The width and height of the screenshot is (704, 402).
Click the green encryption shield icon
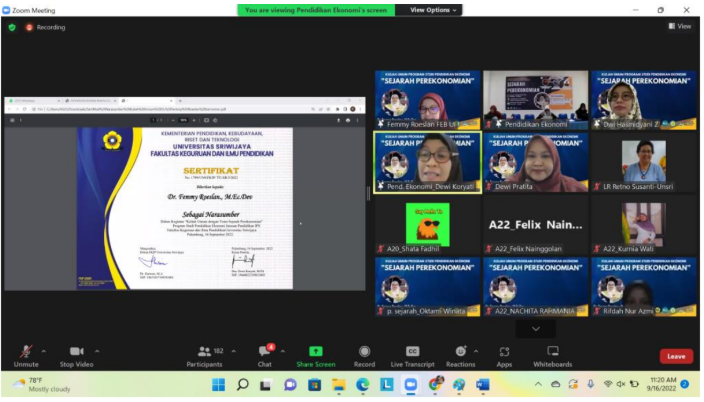[x=12, y=27]
